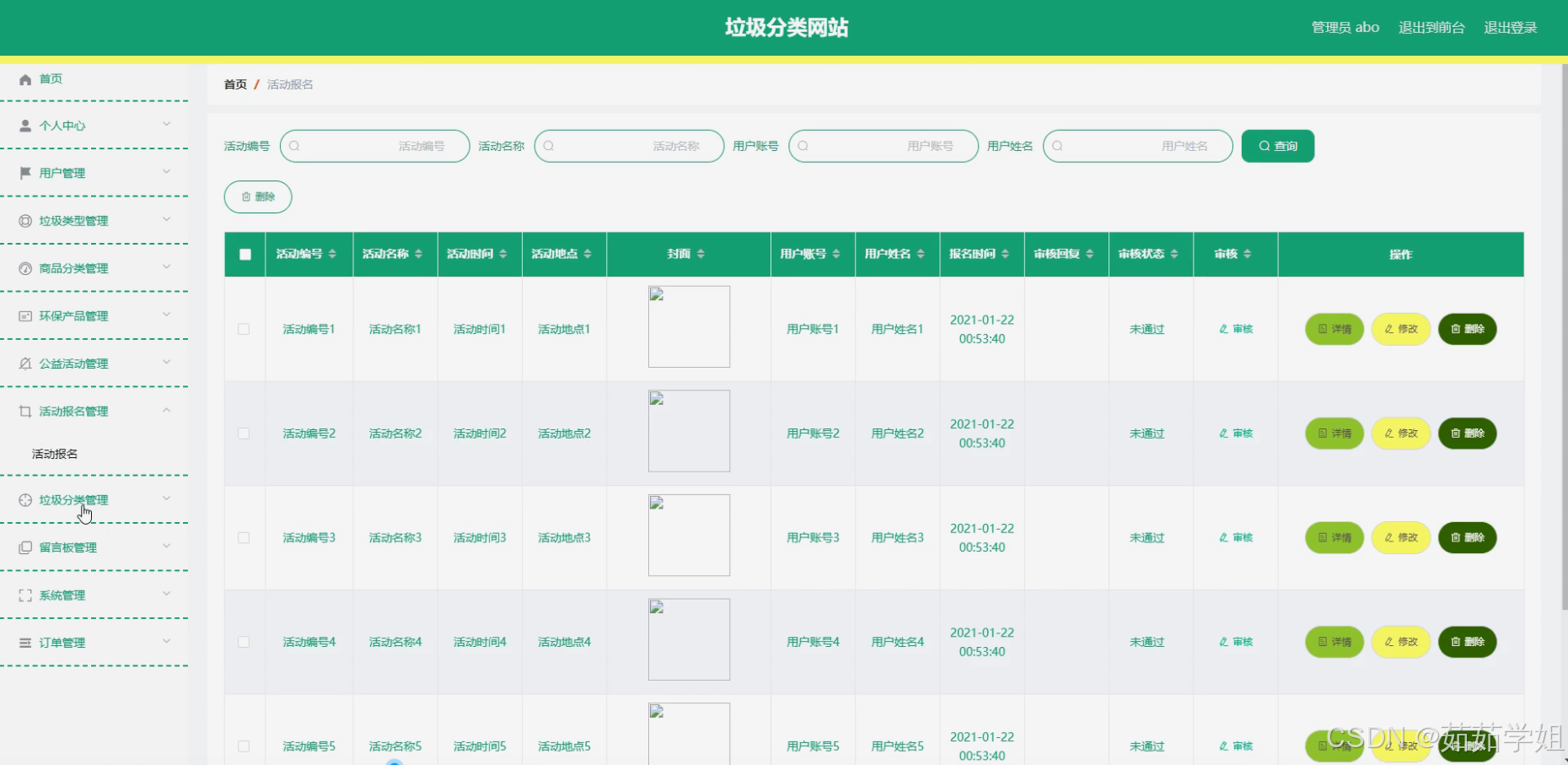Image resolution: width=1568 pixels, height=765 pixels.
Task: Expand the 垃圾分类管理 submenu
Action: coord(166,498)
